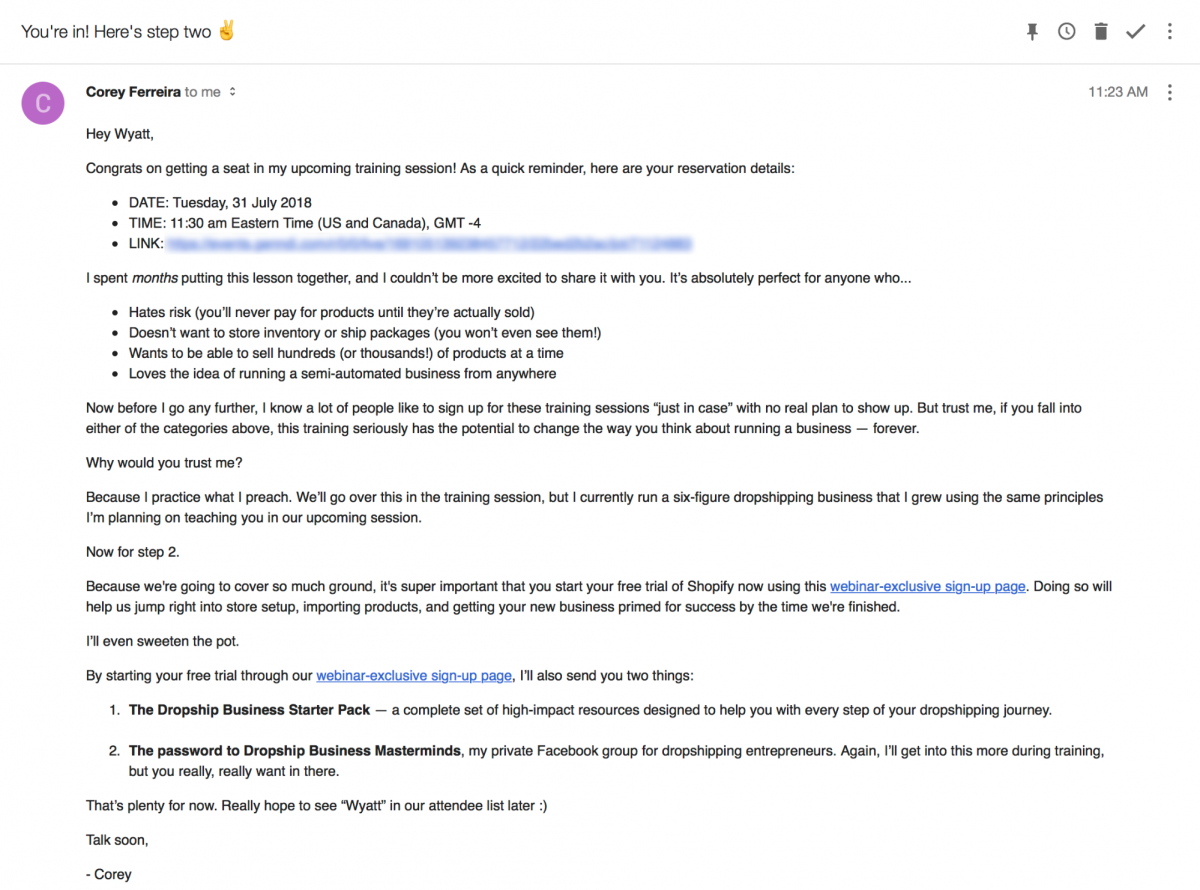Viewport: 1200px width, 890px height.
Task: Click the 11:23 AM timestamp
Action: [x=1118, y=92]
